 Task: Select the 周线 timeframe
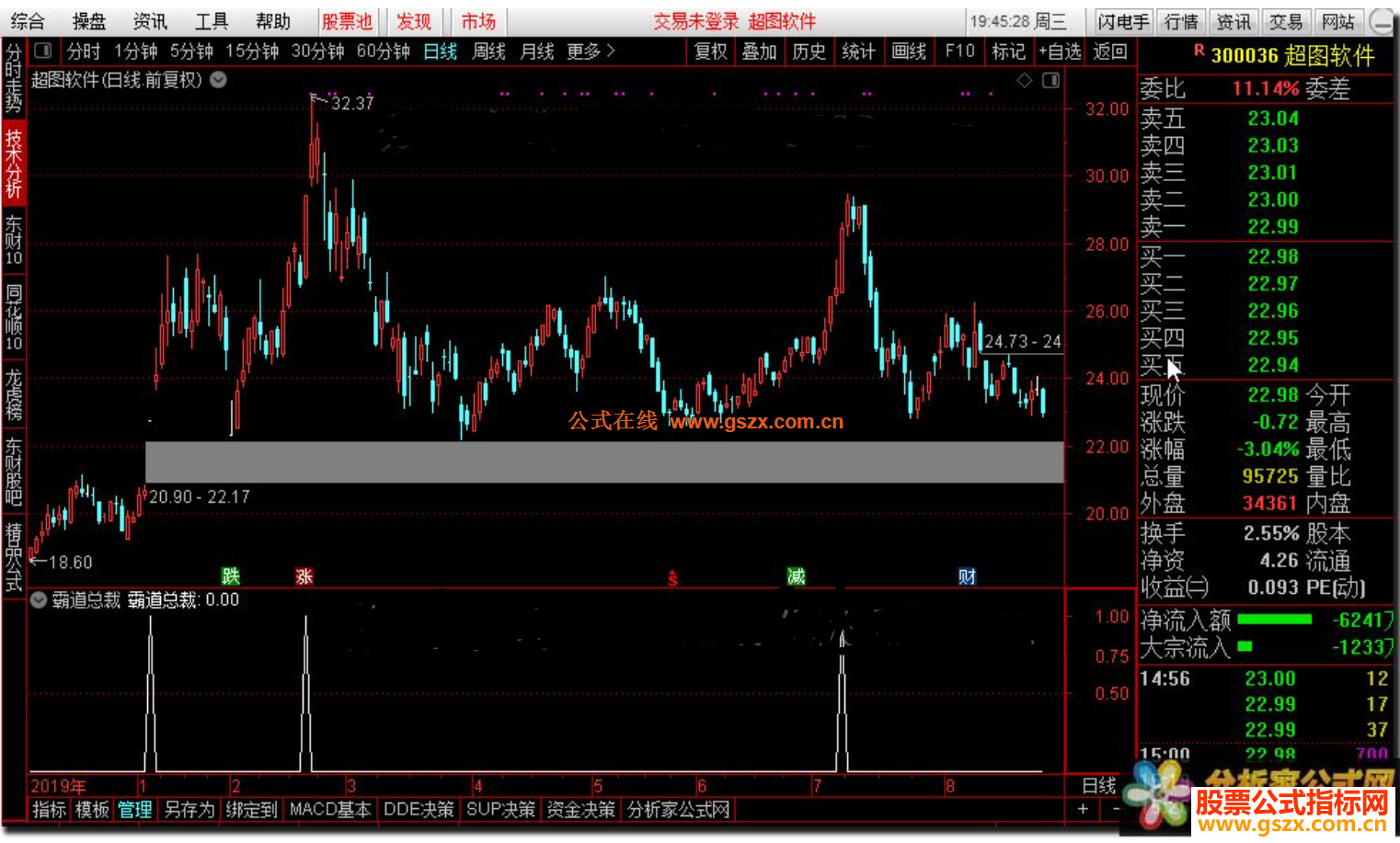click(x=488, y=51)
